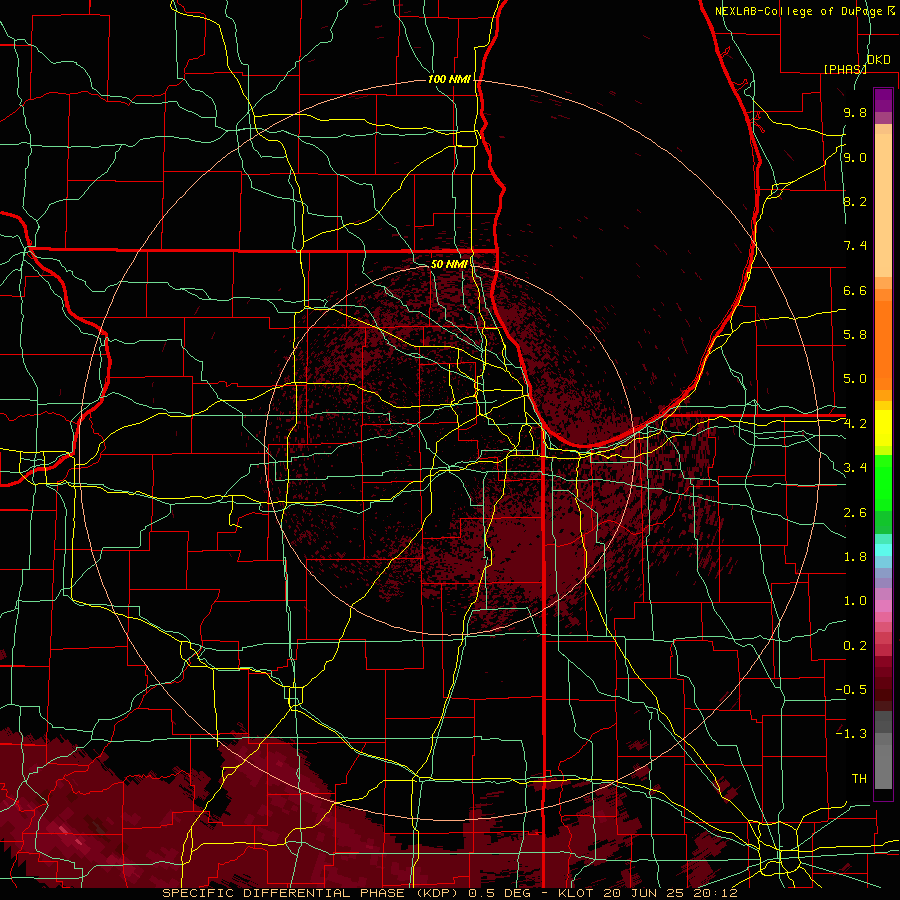Image resolution: width=900 pixels, height=900 pixels.
Task: Click the light peach band of the color bar
Action: (883, 205)
